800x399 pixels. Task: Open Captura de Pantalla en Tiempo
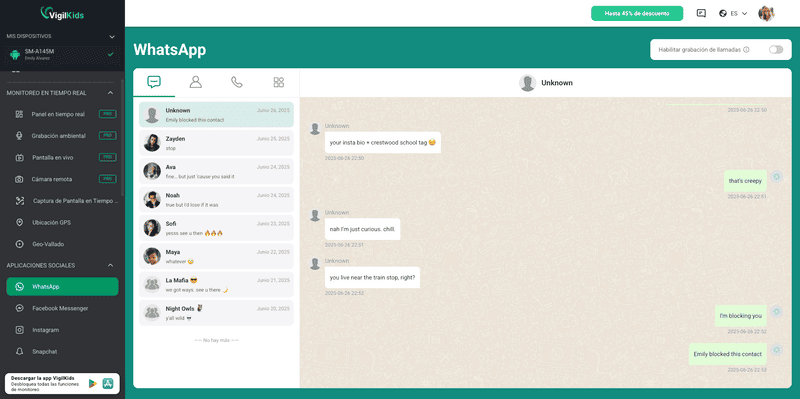pos(62,201)
